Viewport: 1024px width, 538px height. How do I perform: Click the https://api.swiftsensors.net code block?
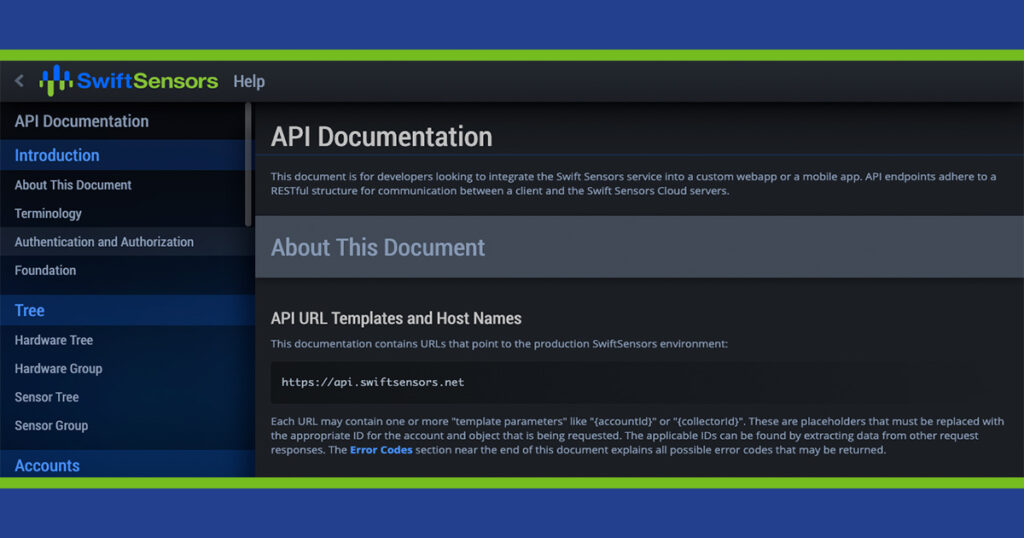pyautogui.click(x=639, y=383)
